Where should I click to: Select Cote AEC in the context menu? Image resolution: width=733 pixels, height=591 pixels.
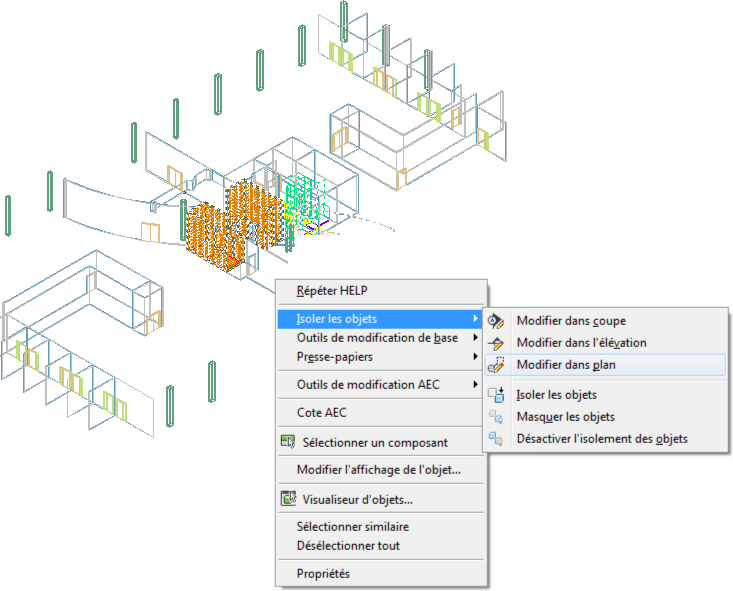point(381,413)
